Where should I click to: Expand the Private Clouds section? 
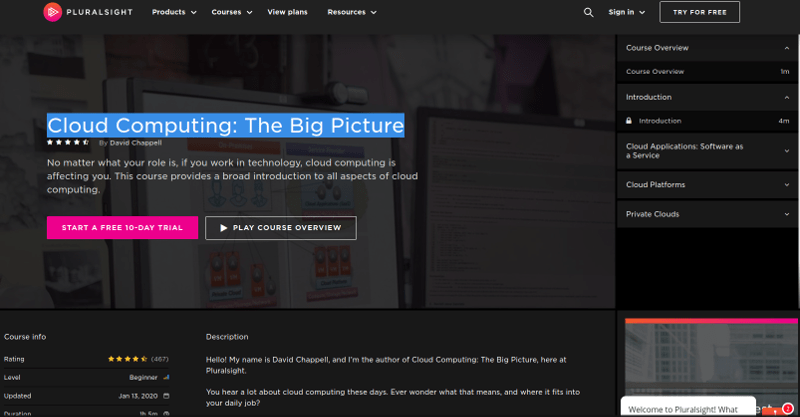point(708,214)
